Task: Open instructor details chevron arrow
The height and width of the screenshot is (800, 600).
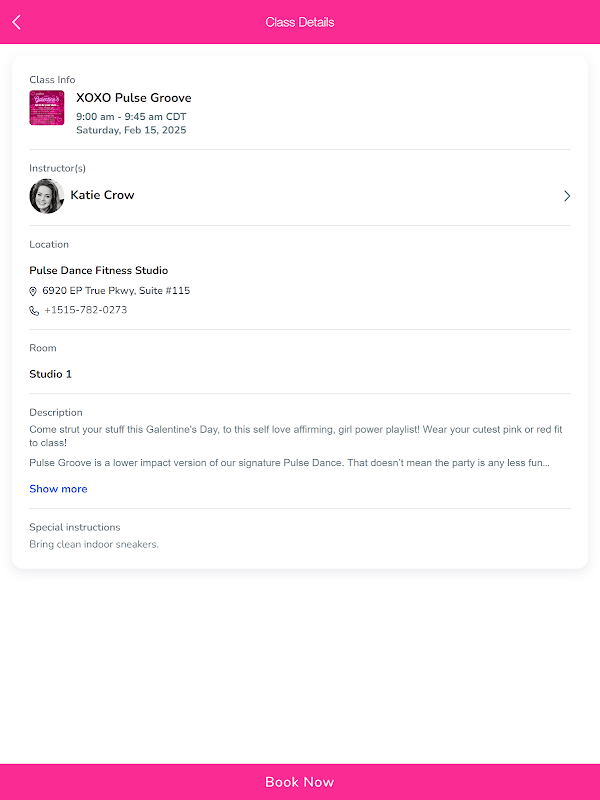Action: coord(567,196)
